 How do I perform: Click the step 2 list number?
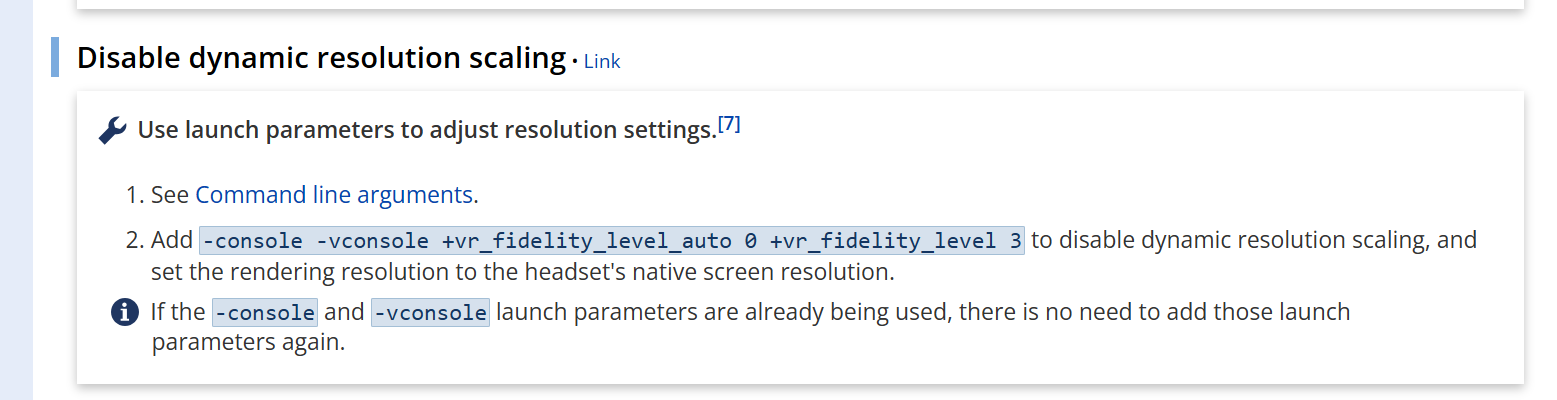coord(136,241)
